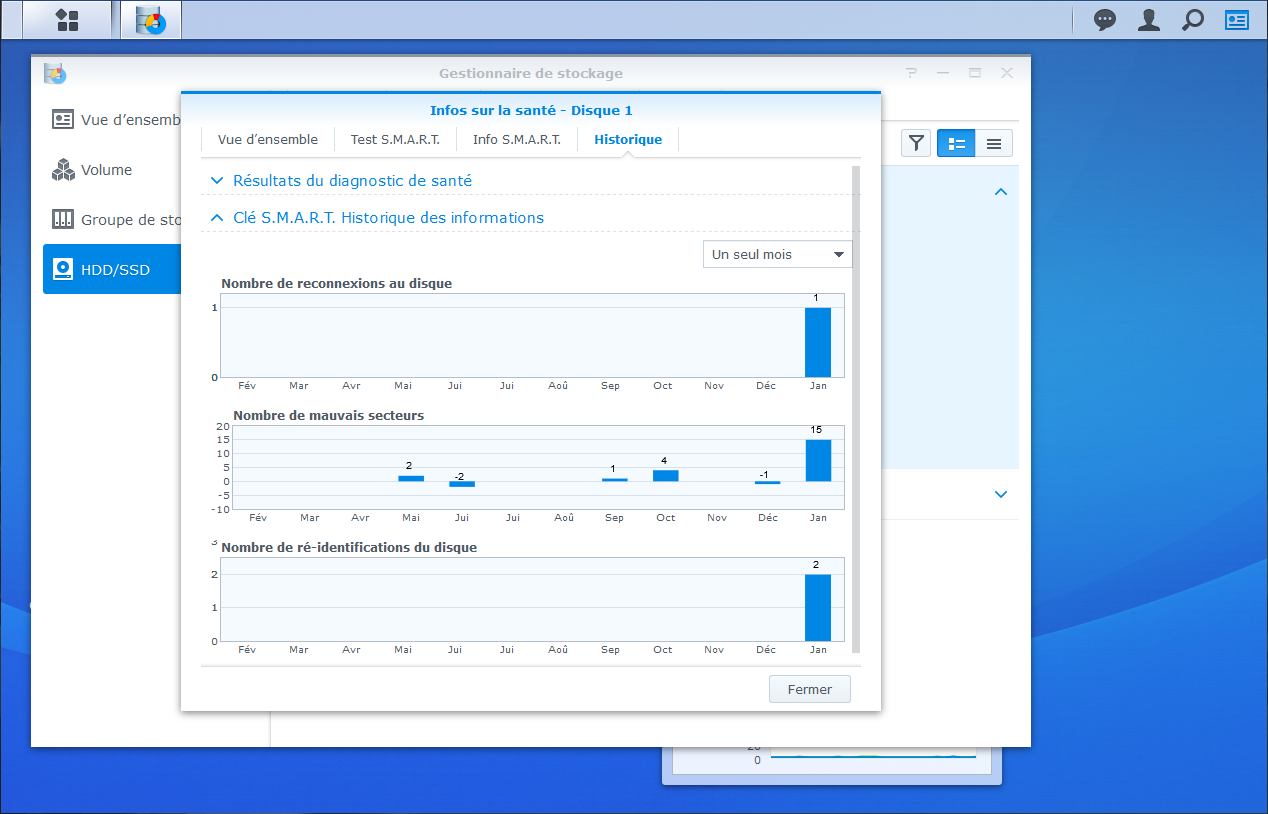Switch to compact list view
This screenshot has height=814, width=1268.
(994, 143)
